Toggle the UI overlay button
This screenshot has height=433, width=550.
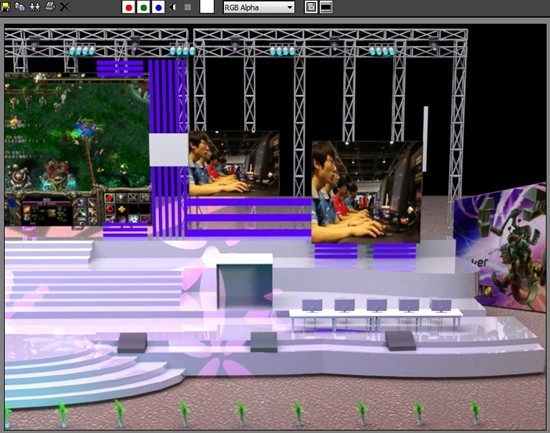(x=311, y=7)
